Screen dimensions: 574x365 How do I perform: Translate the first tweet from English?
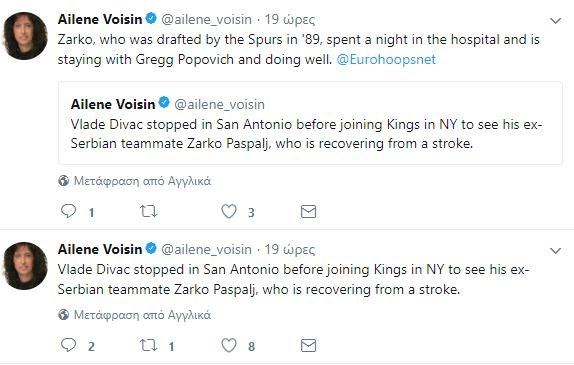pyautogui.click(x=142, y=181)
